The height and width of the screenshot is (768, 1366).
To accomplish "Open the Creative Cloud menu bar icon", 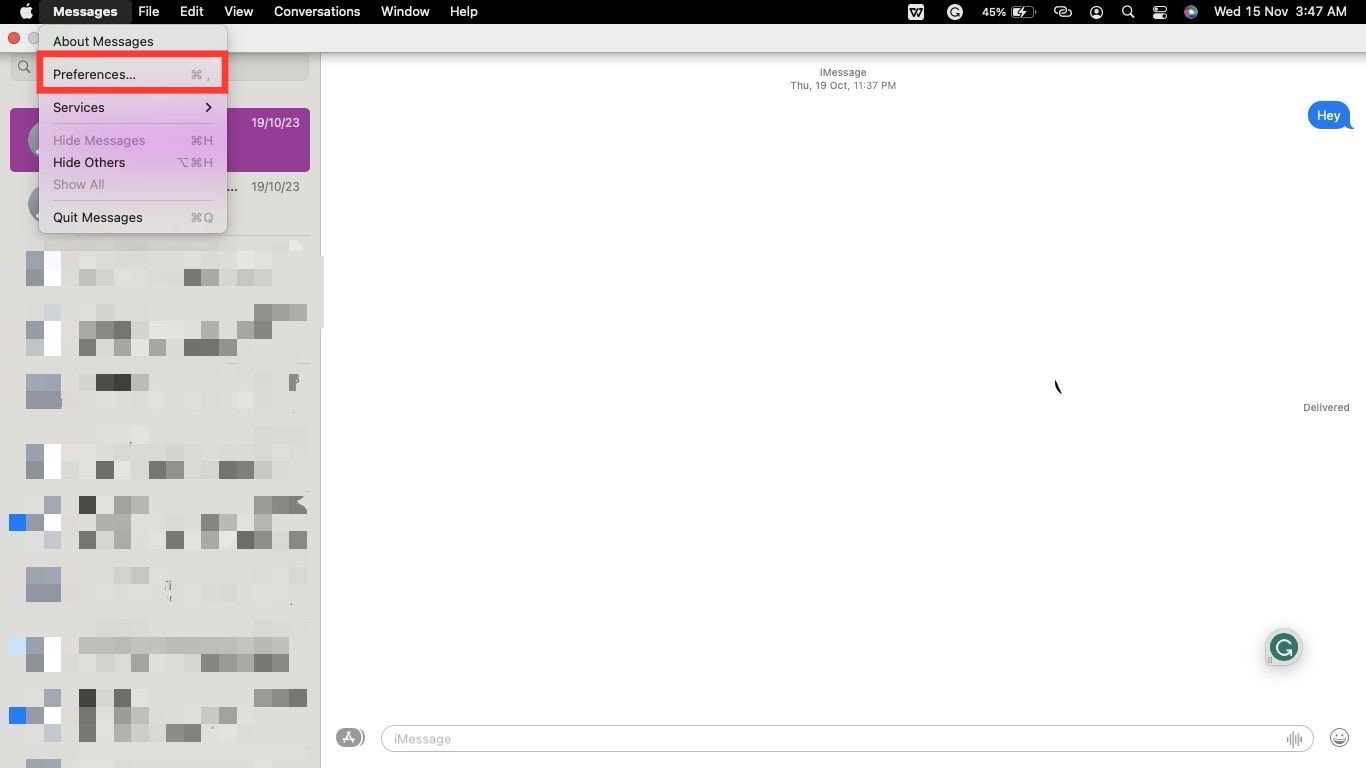I will tap(1063, 12).
